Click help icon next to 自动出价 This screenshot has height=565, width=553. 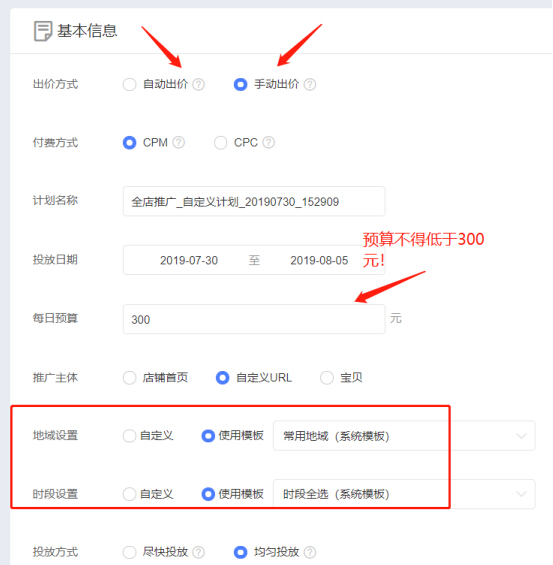pos(199,85)
